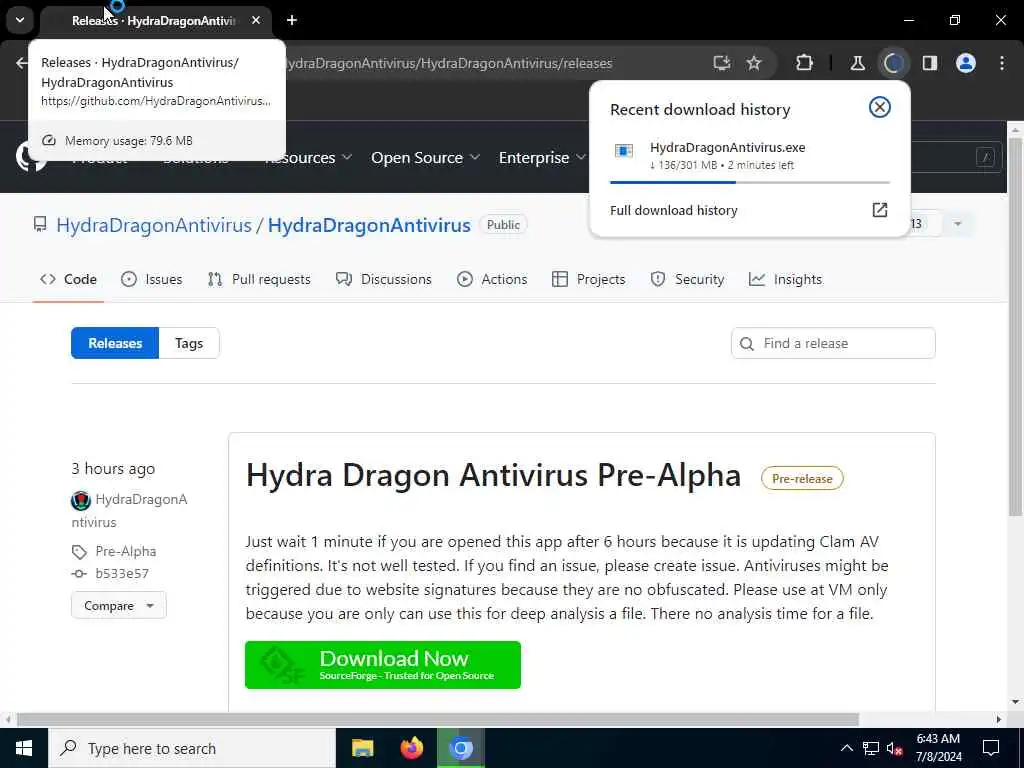Open the Security tab
Screen dimensions: 1024x768
[x=687, y=280]
